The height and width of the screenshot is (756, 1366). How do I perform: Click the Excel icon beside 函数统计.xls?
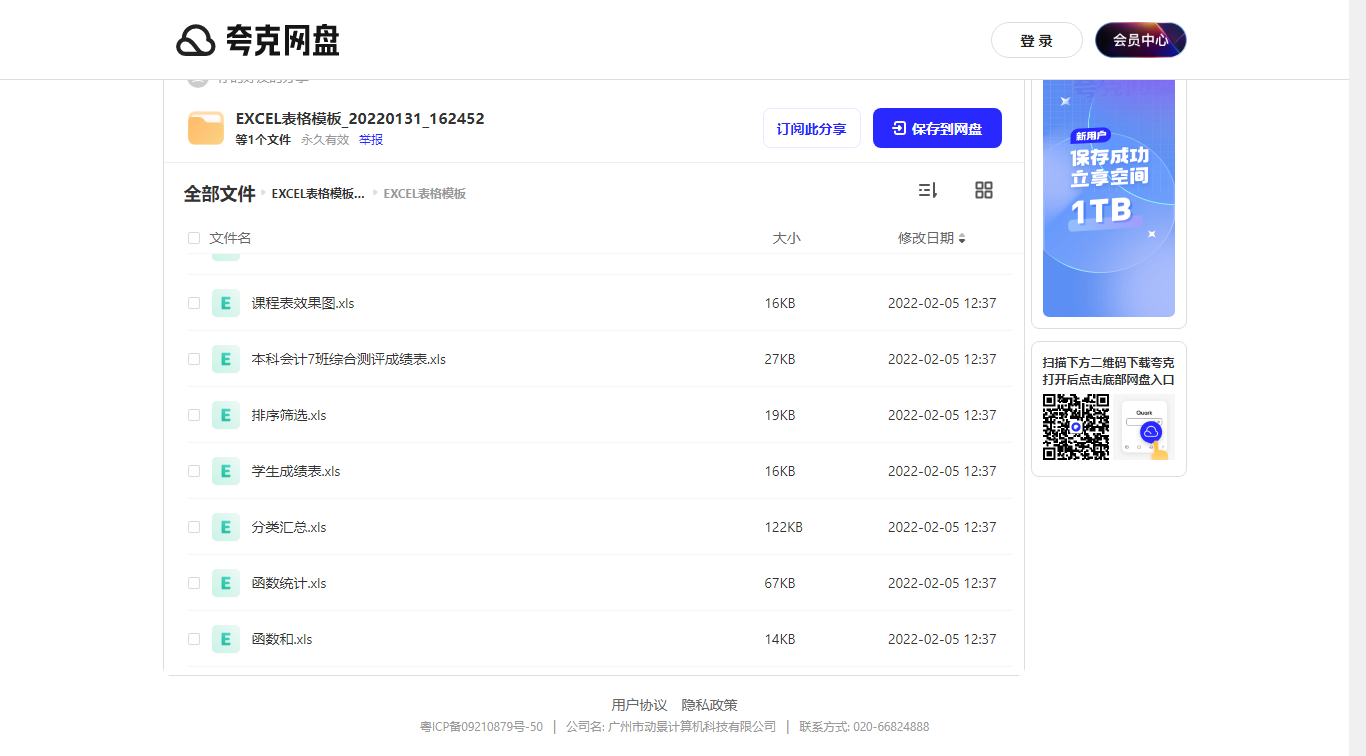225,583
